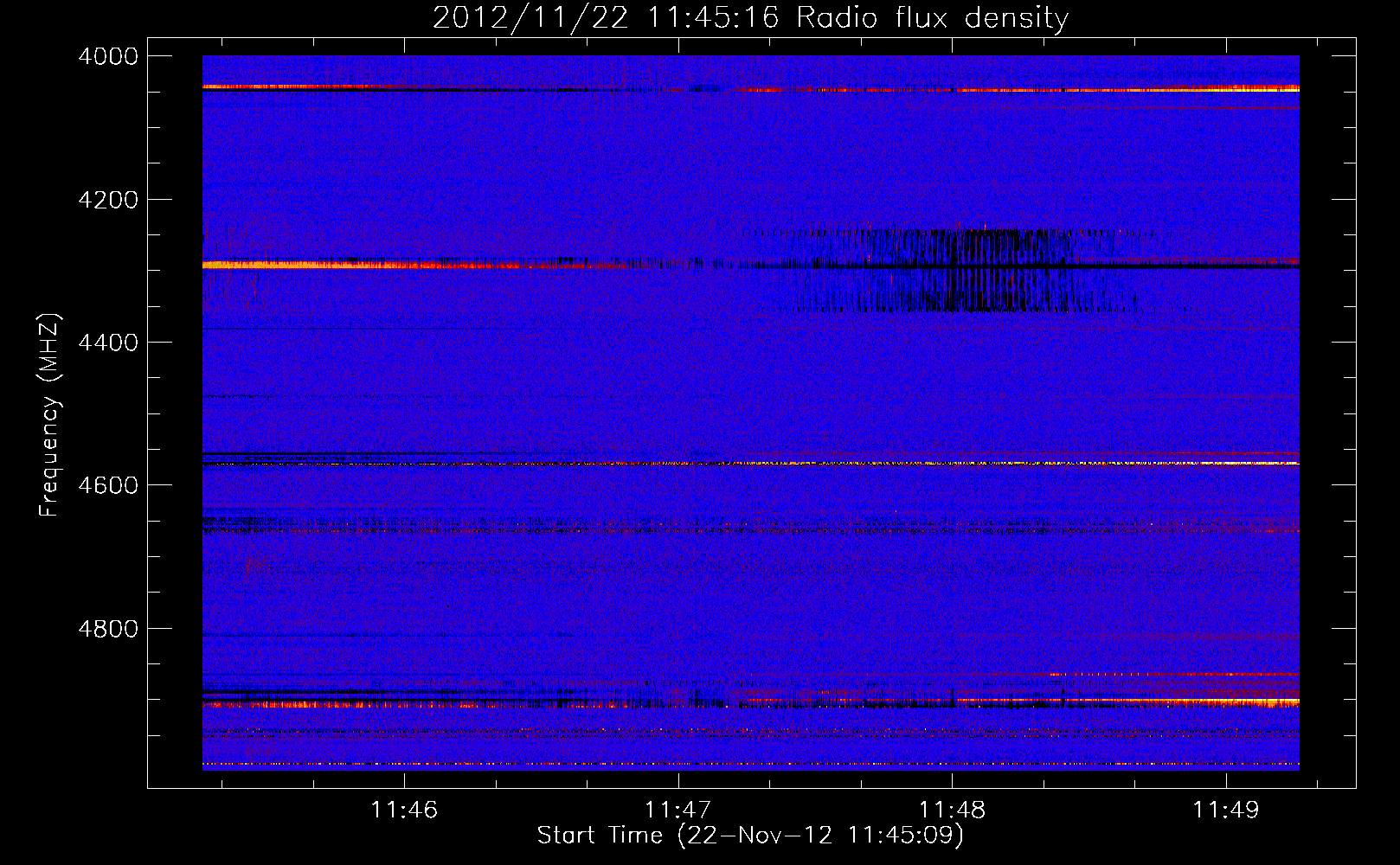Select the 4400 frequency axis label

pyautogui.click(x=108, y=343)
